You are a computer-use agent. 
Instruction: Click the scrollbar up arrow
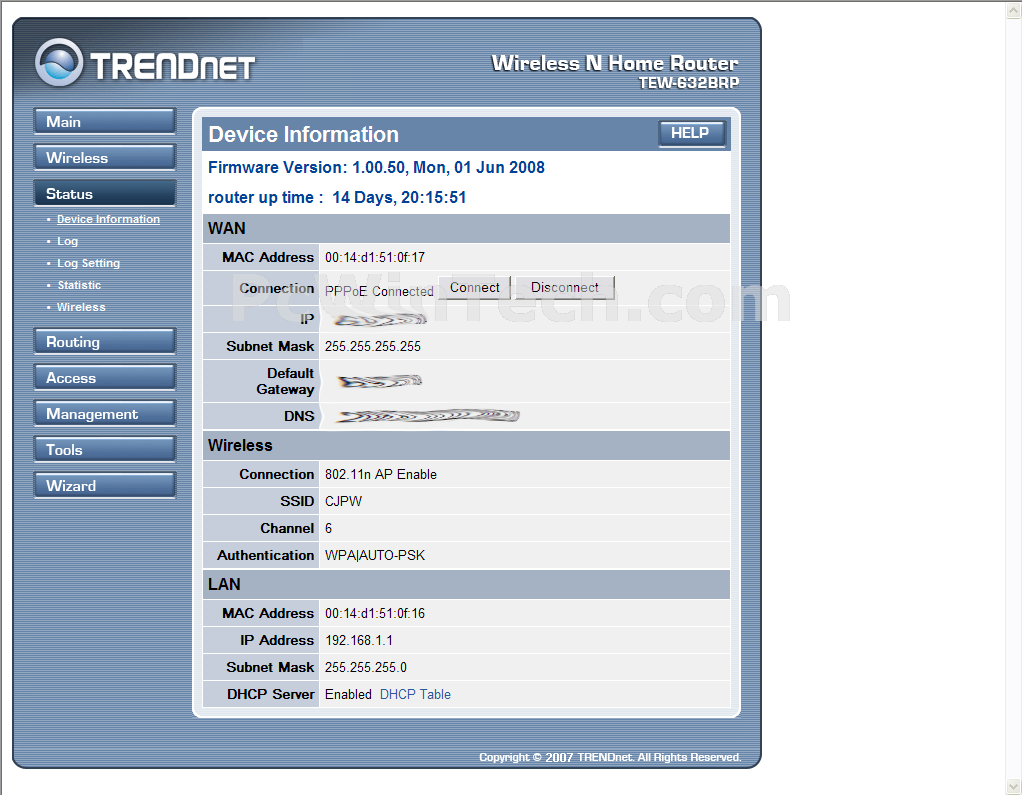tap(1014, 11)
